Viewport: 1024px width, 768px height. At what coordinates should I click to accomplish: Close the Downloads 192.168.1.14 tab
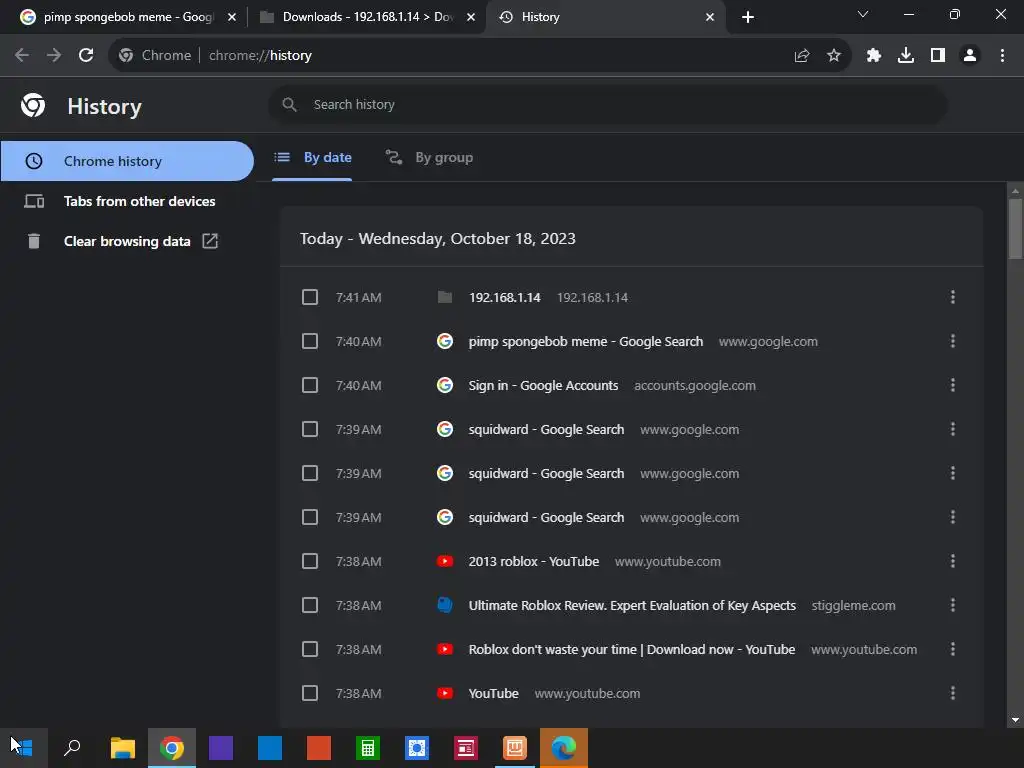pyautogui.click(x=471, y=17)
